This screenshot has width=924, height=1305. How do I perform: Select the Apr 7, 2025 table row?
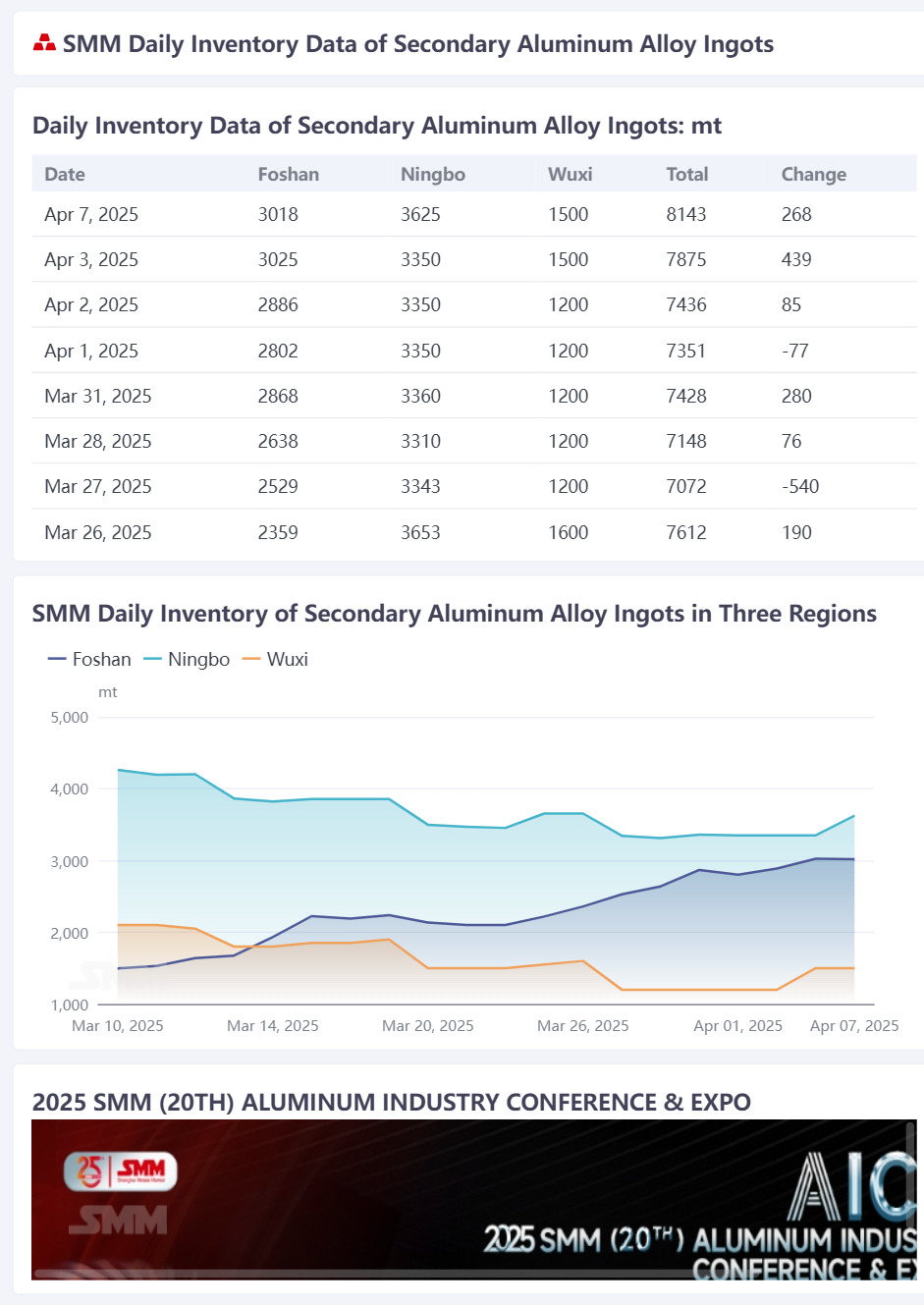point(474,214)
